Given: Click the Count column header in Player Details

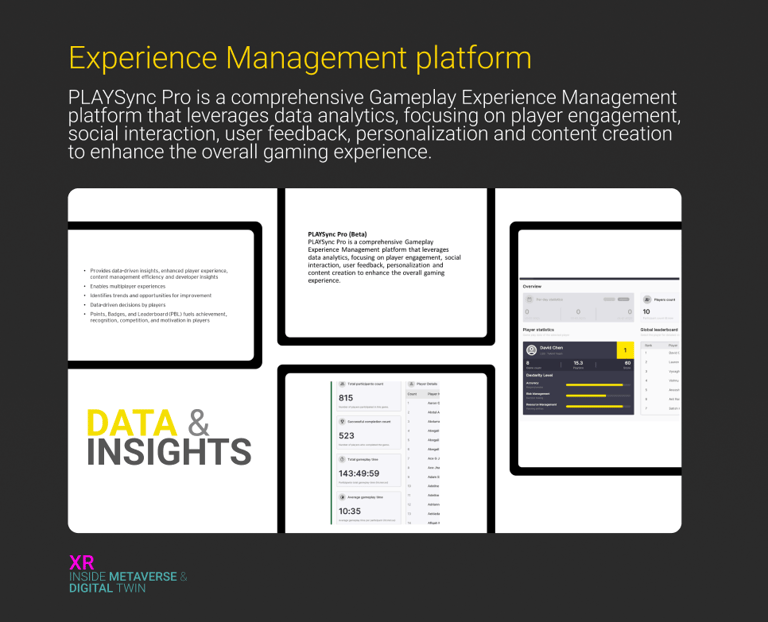Looking at the screenshot, I should coord(412,394).
